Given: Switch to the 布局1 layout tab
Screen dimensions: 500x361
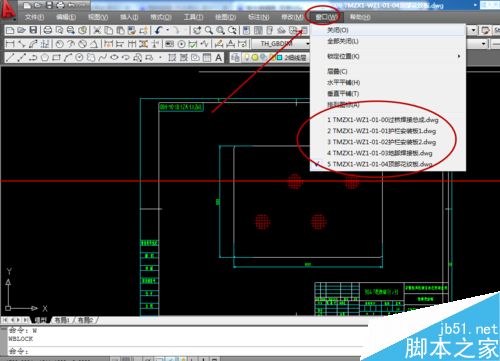Looking at the screenshot, I should (x=62, y=320).
